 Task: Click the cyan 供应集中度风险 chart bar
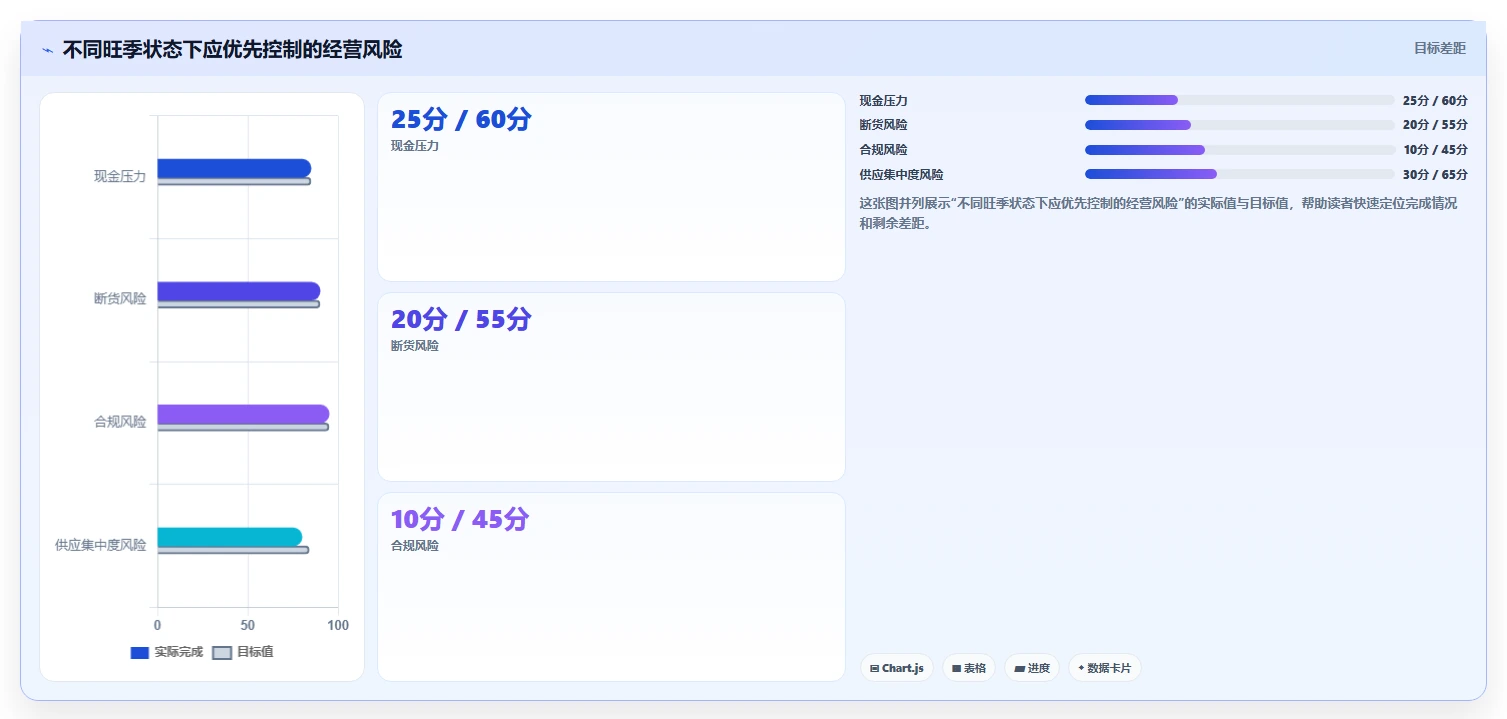(x=229, y=537)
